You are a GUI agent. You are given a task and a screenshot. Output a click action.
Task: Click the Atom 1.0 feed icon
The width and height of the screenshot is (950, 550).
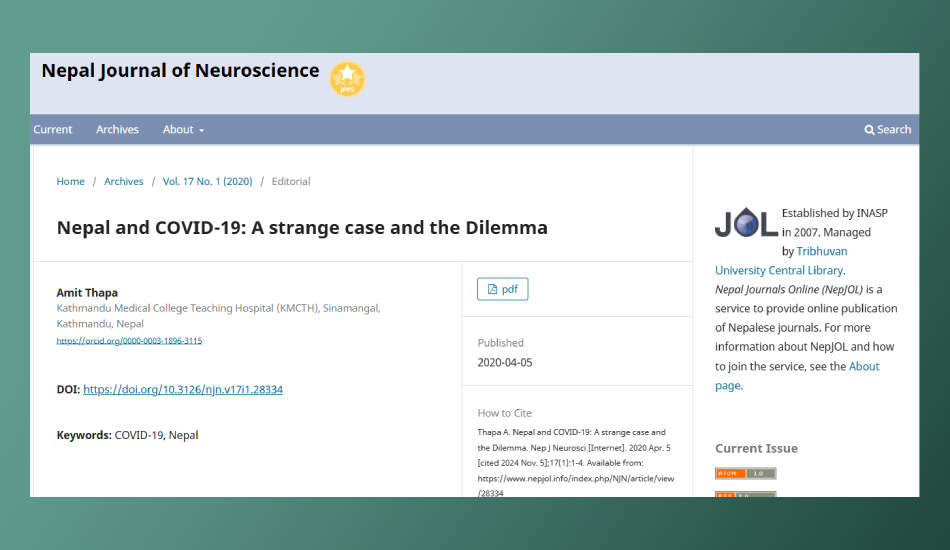coord(745,474)
